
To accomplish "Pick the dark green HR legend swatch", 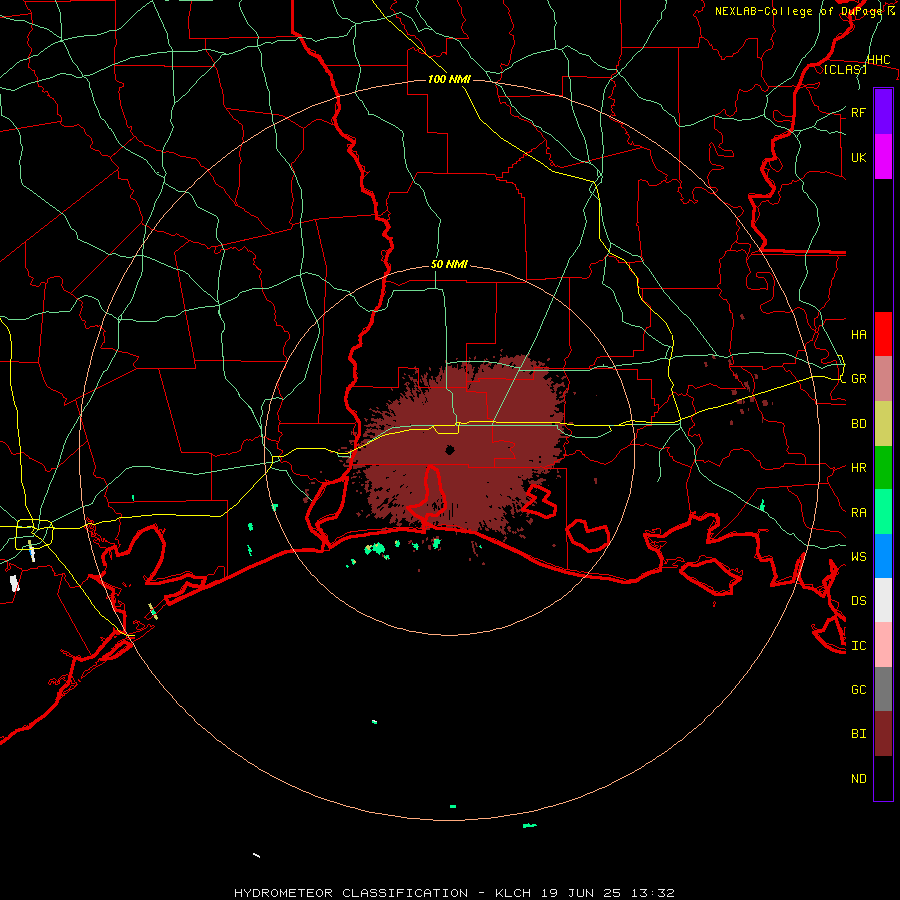I will pos(883,468).
